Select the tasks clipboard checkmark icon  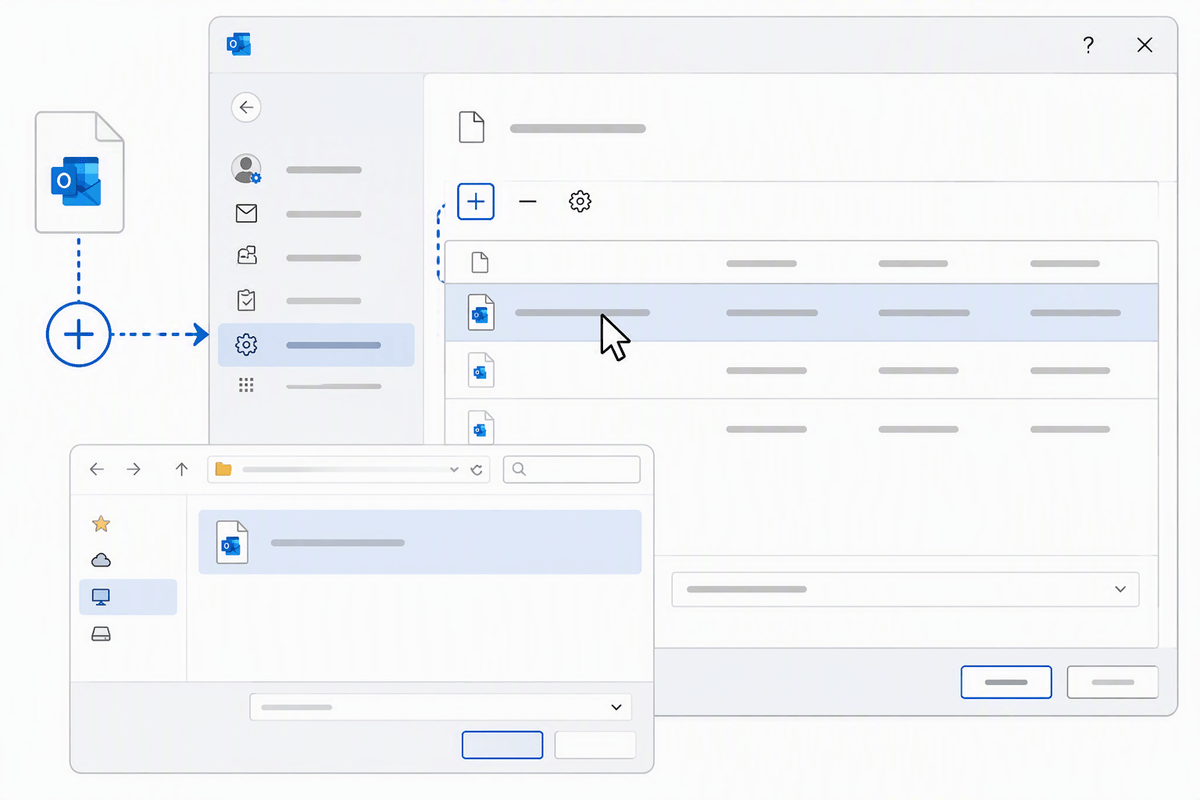tap(246, 300)
